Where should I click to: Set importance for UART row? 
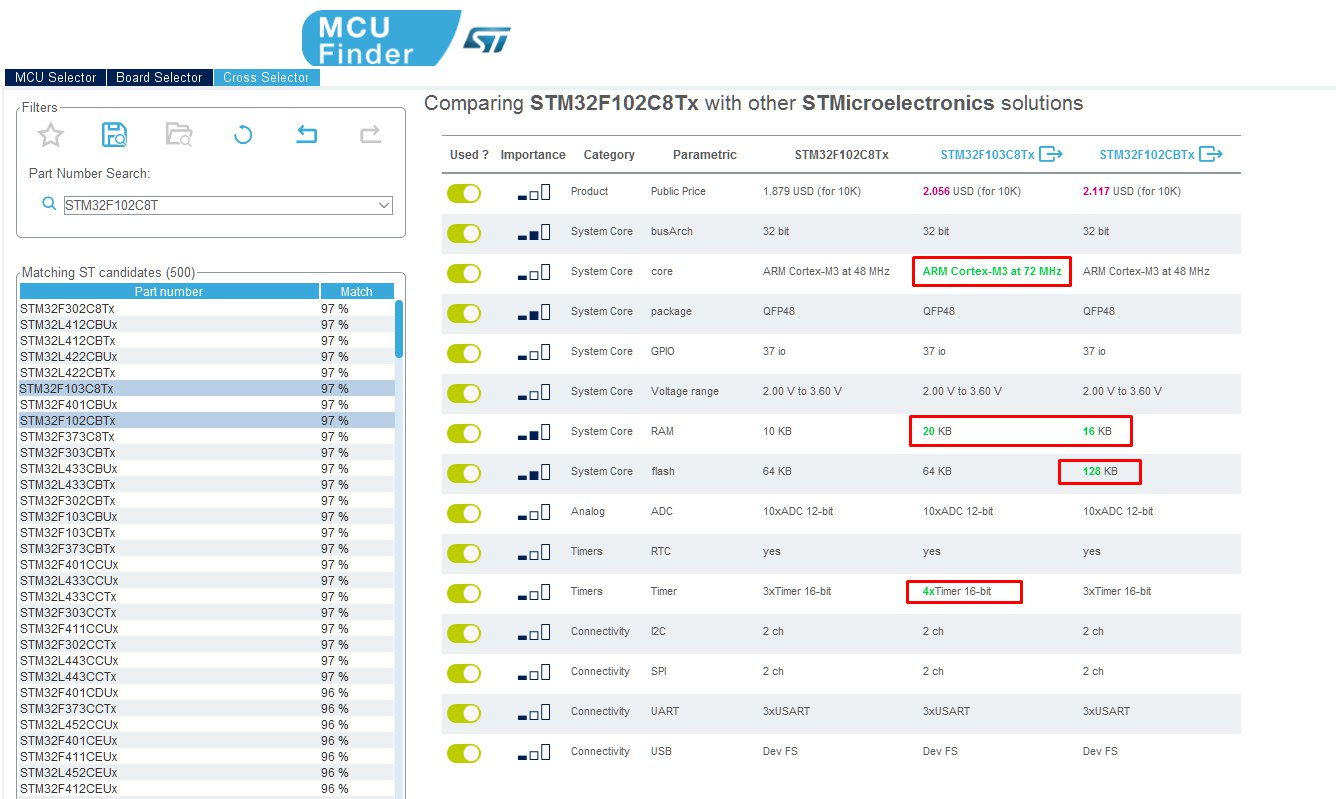534,712
